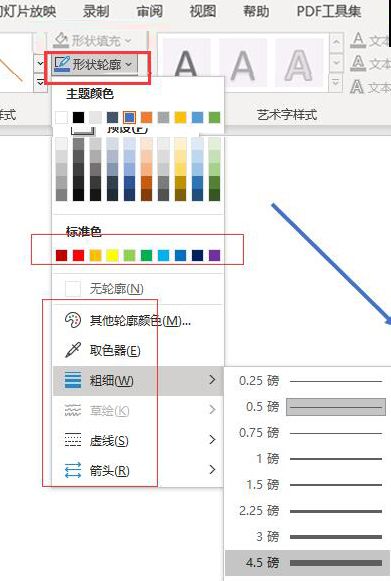Open the 审阅 ribbon tab

(149, 11)
